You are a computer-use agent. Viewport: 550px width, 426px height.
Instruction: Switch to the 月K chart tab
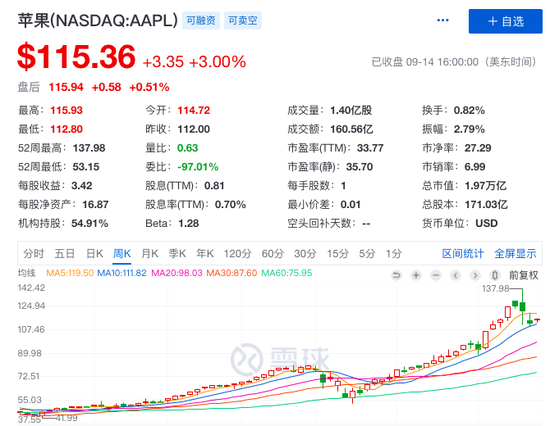pyautogui.click(x=150, y=253)
